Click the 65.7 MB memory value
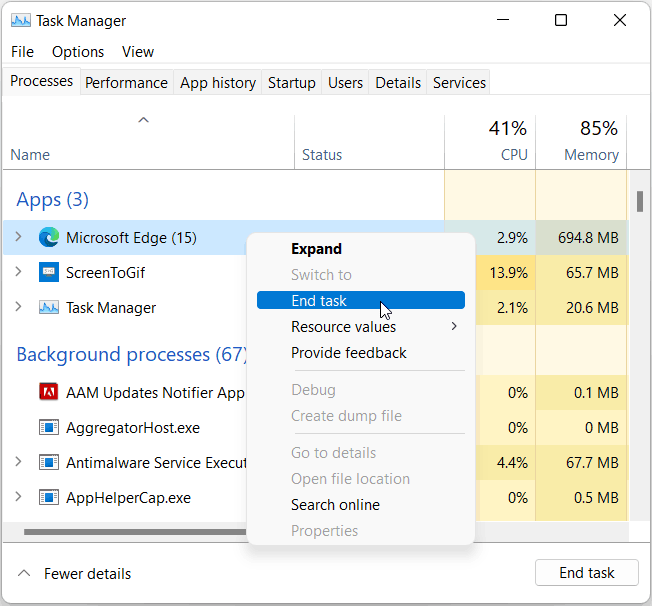 592,272
